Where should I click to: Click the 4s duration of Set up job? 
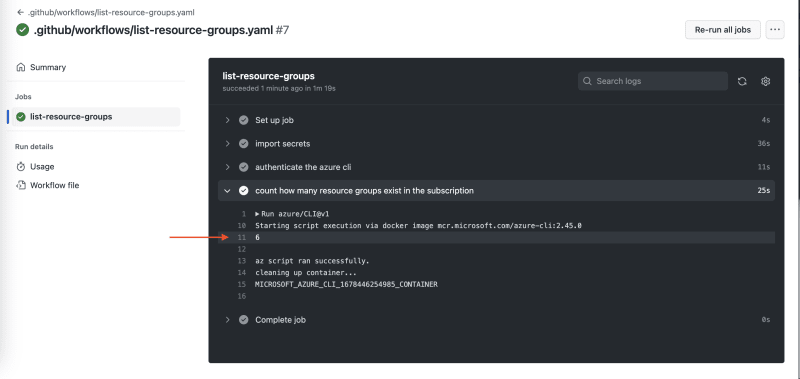click(x=765, y=120)
